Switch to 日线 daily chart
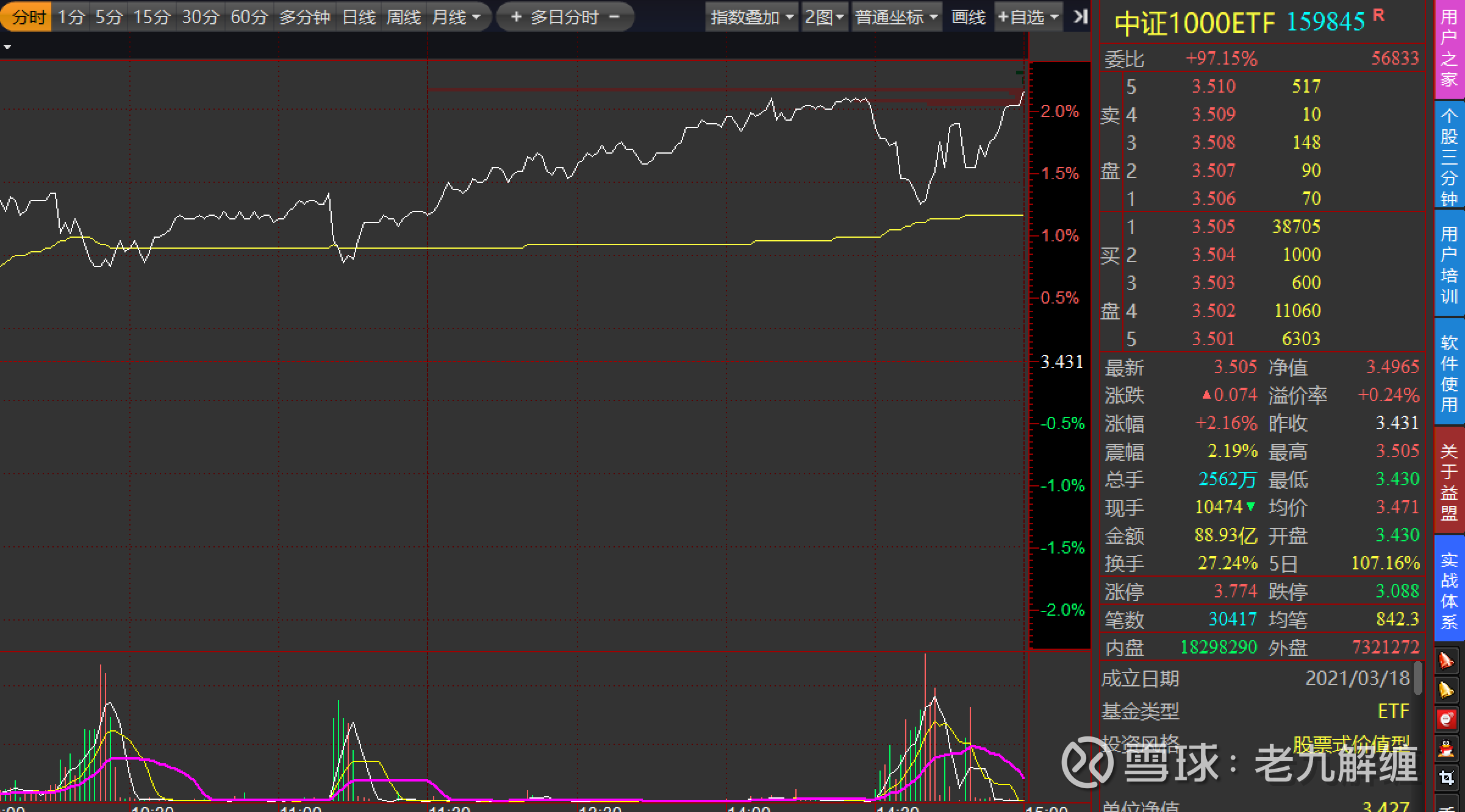The height and width of the screenshot is (812, 1465). pos(359,17)
